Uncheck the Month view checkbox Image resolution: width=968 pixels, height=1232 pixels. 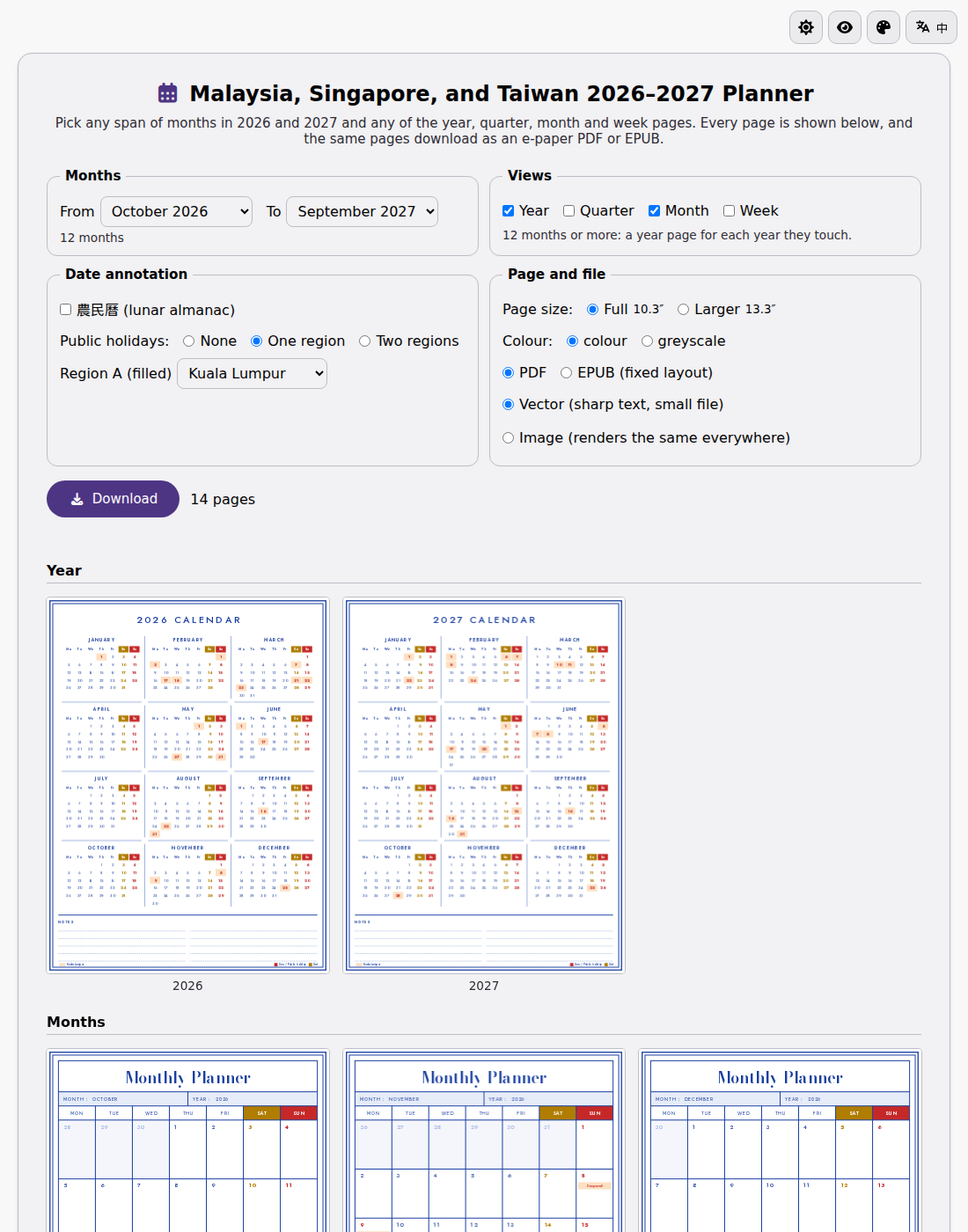click(655, 211)
